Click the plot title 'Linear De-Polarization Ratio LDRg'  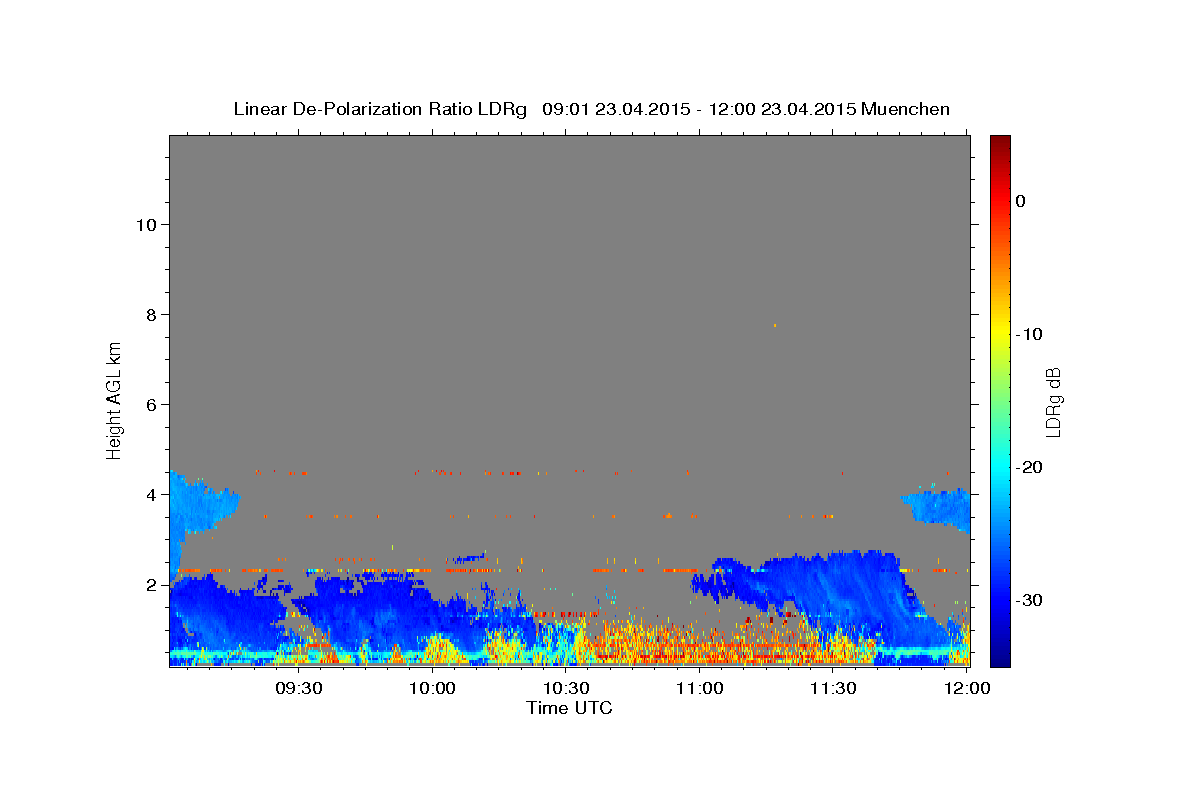380,109
